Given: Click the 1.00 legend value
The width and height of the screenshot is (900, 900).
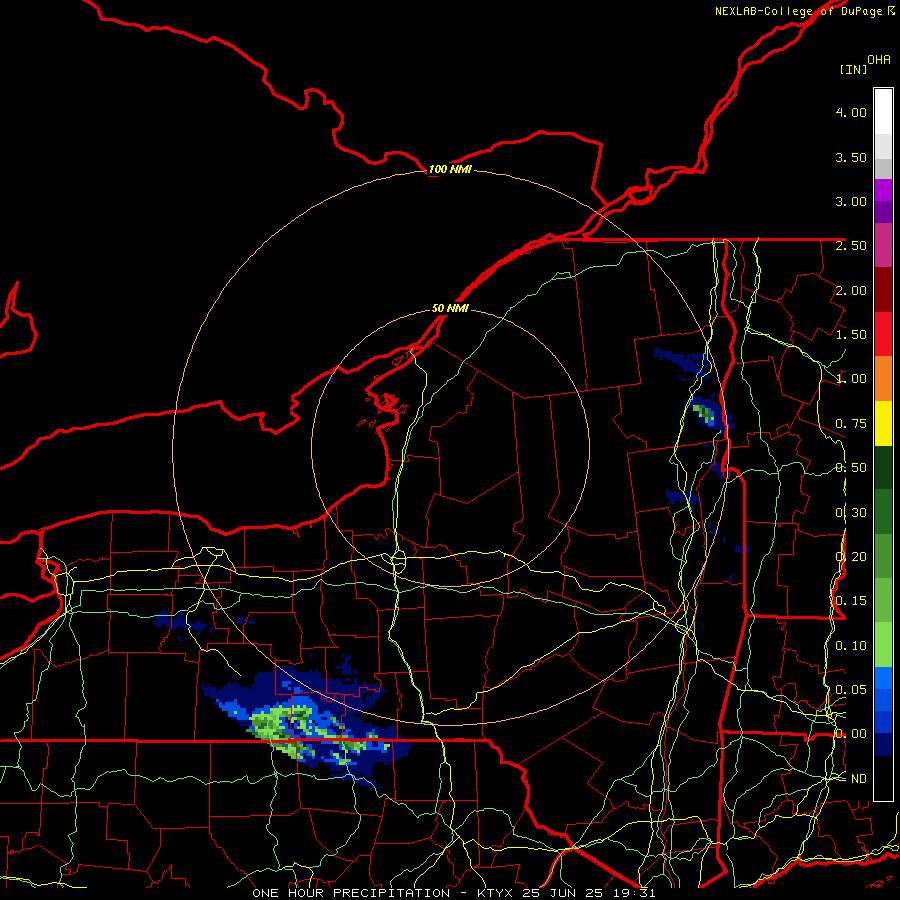Looking at the screenshot, I should tap(851, 379).
